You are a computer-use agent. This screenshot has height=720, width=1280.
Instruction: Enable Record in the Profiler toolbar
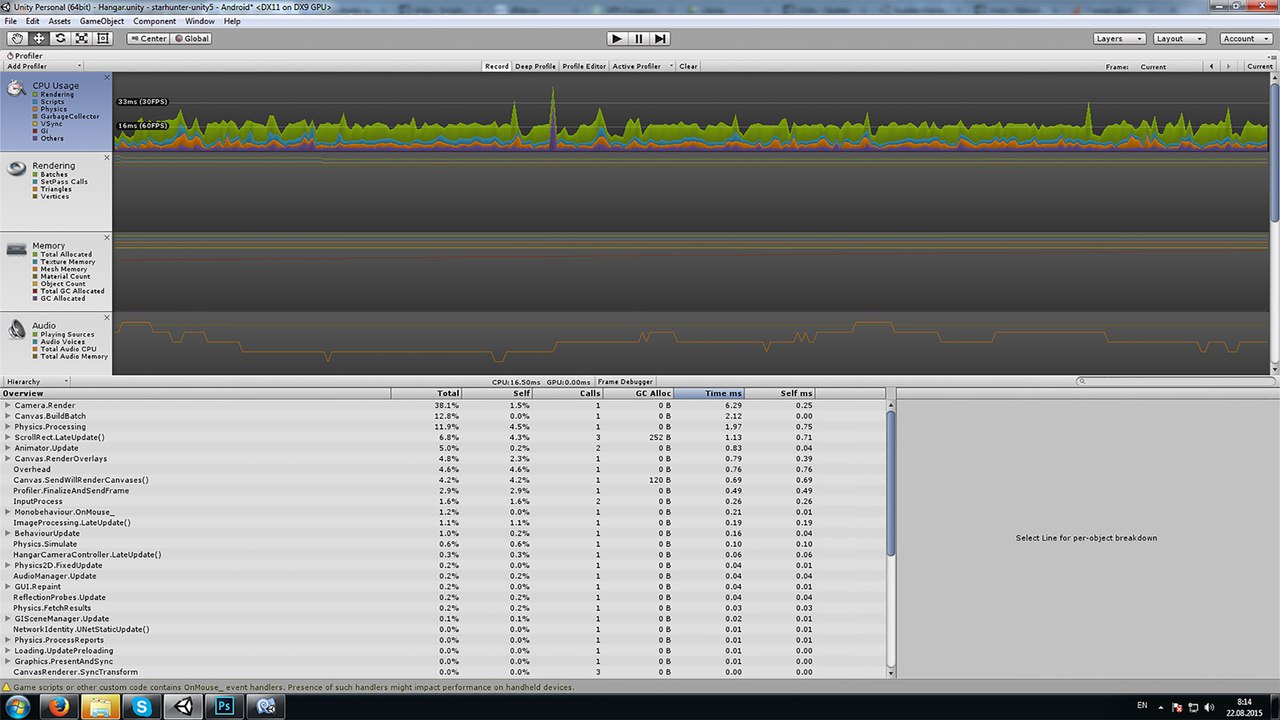pos(497,66)
